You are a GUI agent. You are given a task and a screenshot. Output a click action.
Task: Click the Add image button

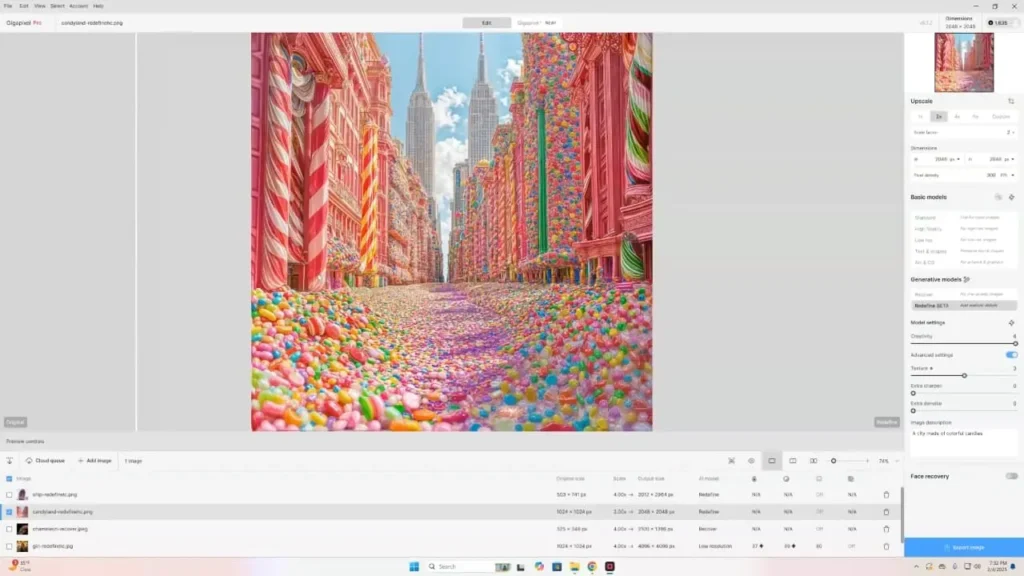point(94,461)
